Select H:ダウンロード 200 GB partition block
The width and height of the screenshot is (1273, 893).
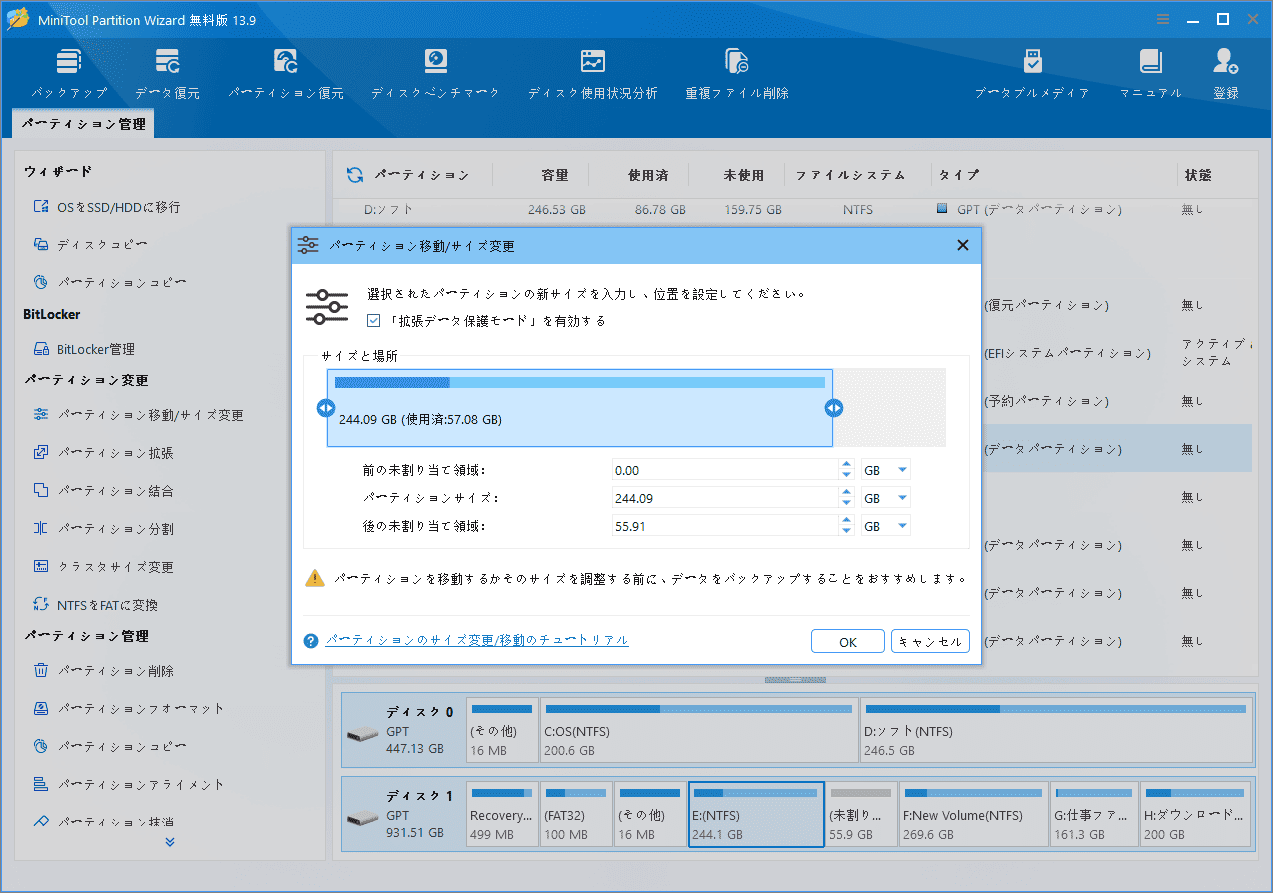1196,814
